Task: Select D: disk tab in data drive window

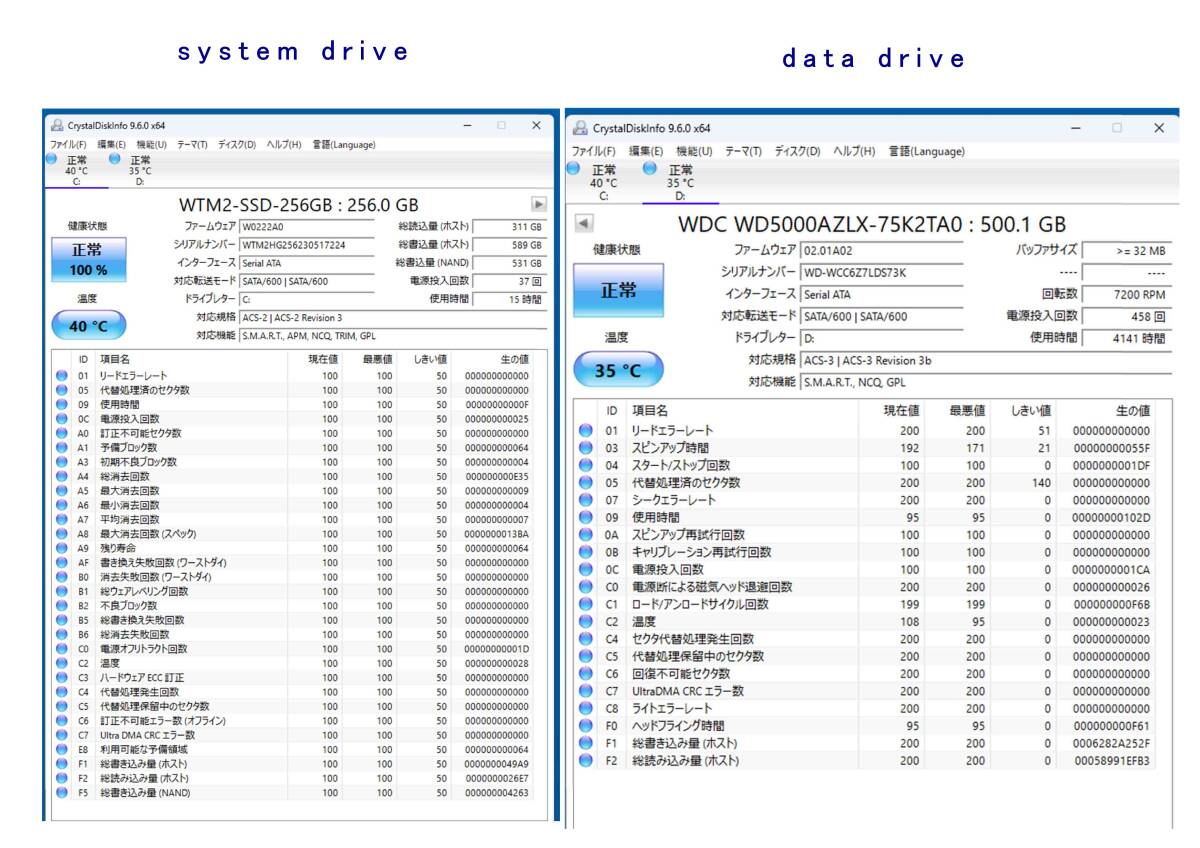Action: [x=678, y=182]
